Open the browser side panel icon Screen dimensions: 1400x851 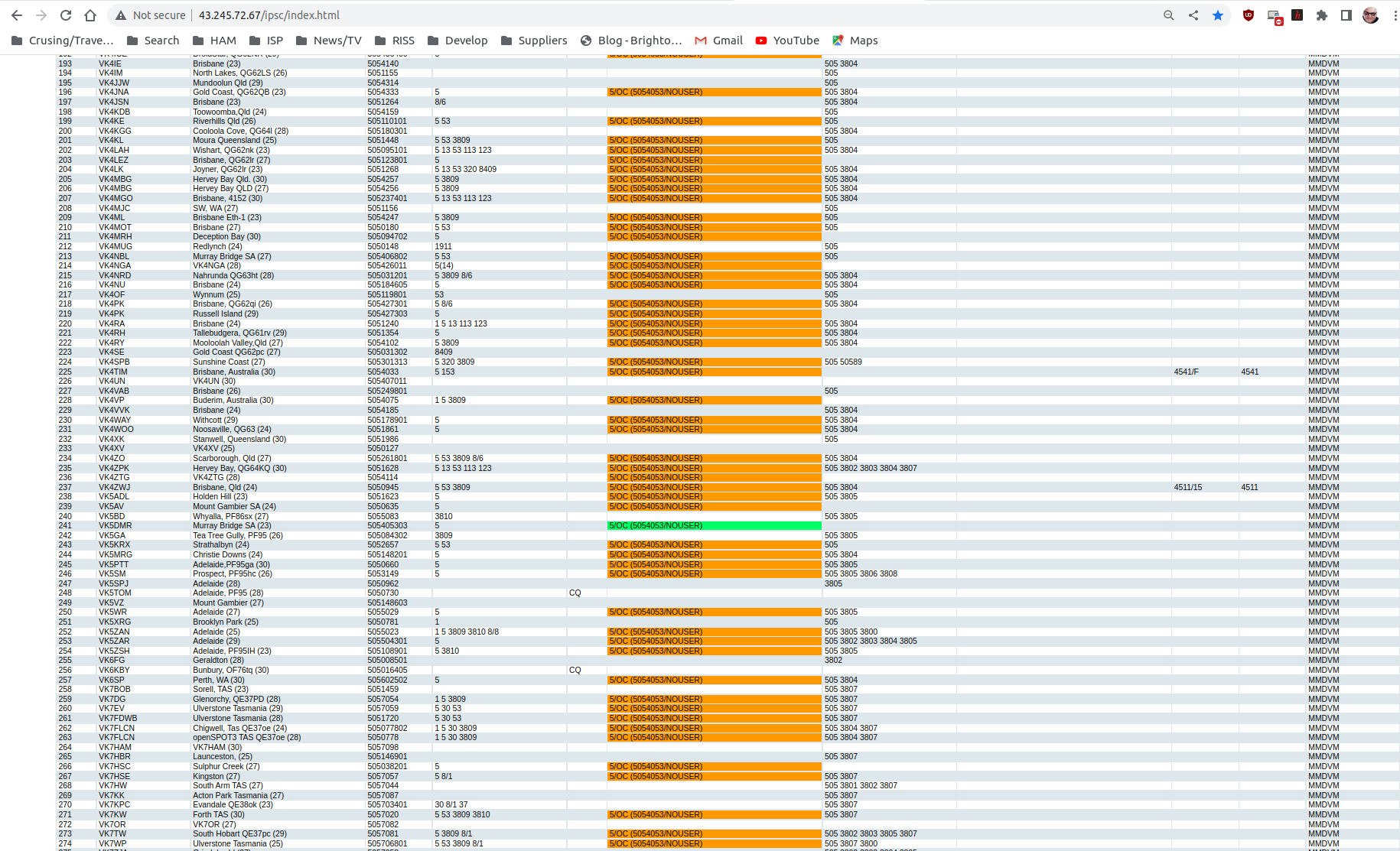click(1346, 15)
